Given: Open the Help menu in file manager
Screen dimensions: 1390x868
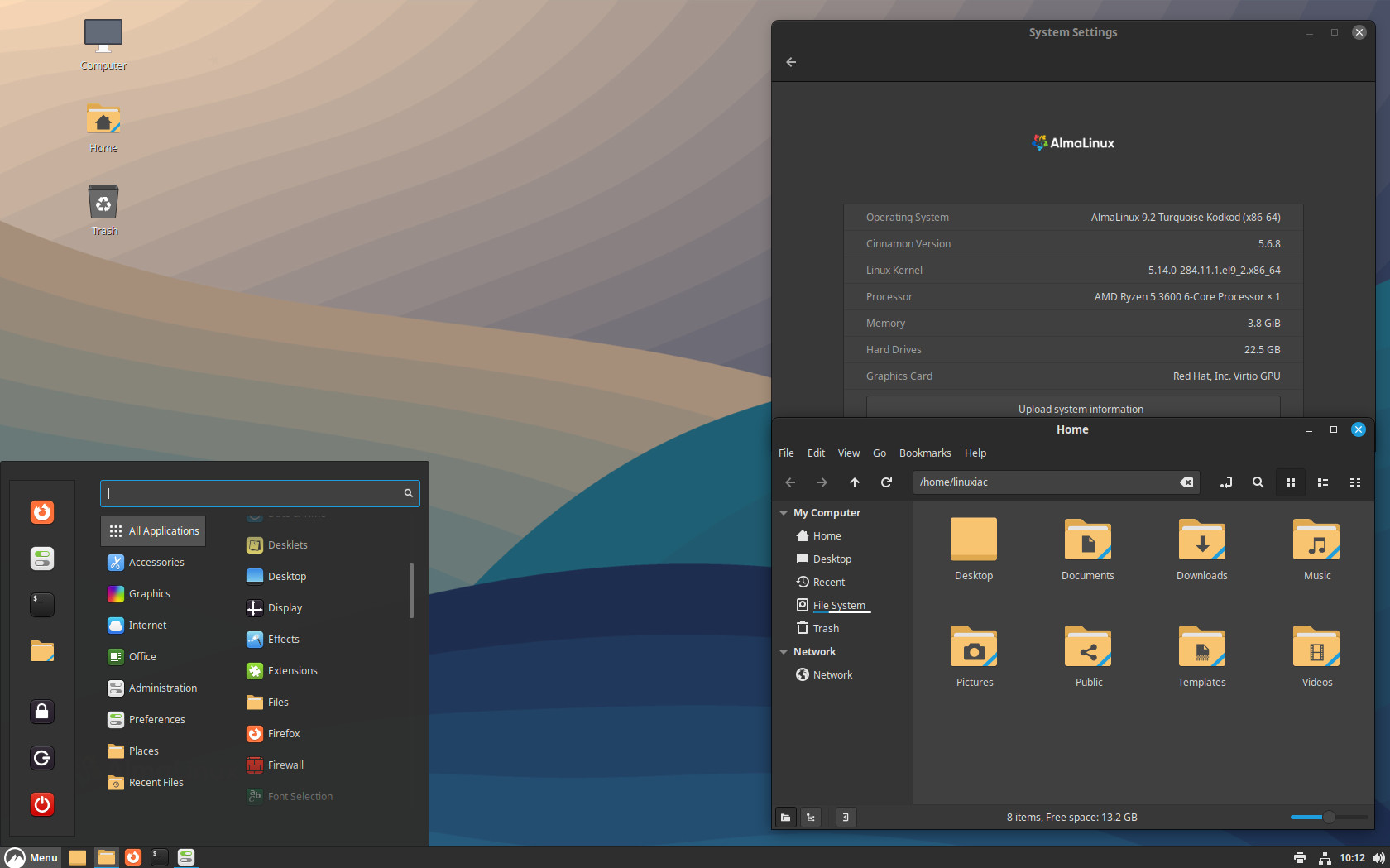Looking at the screenshot, I should (x=975, y=453).
